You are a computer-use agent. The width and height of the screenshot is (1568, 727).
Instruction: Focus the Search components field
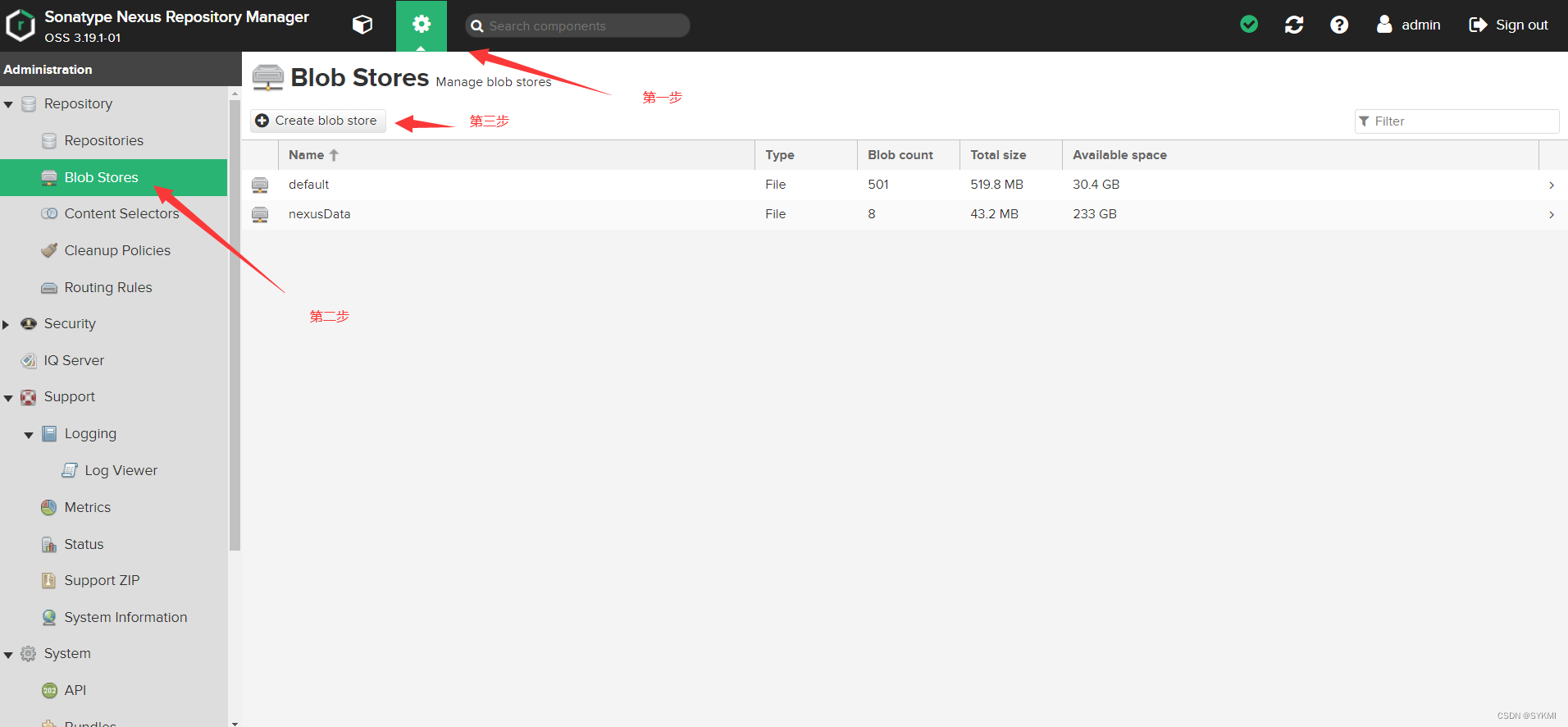(x=577, y=25)
